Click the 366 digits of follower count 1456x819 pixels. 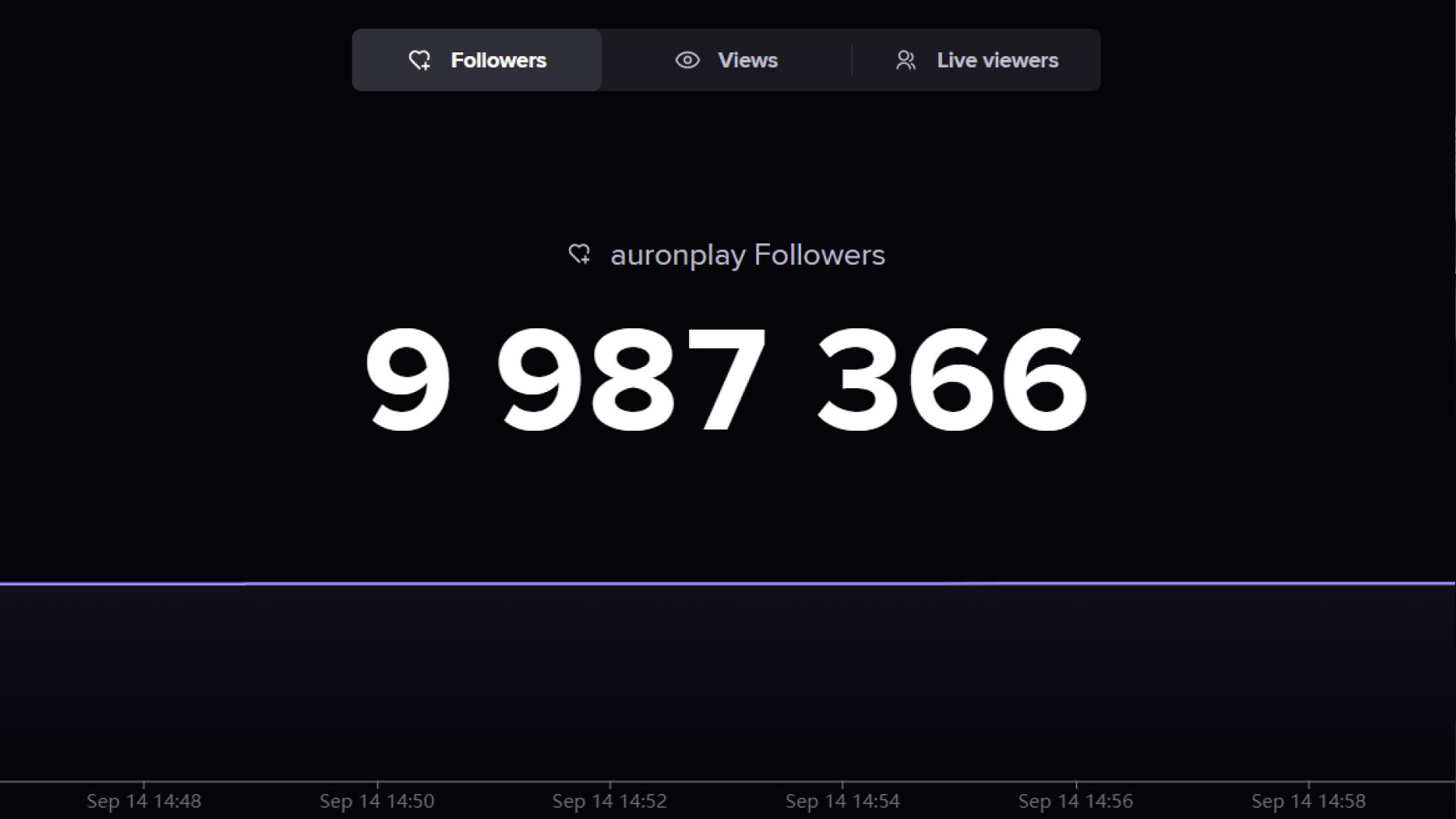tap(952, 379)
